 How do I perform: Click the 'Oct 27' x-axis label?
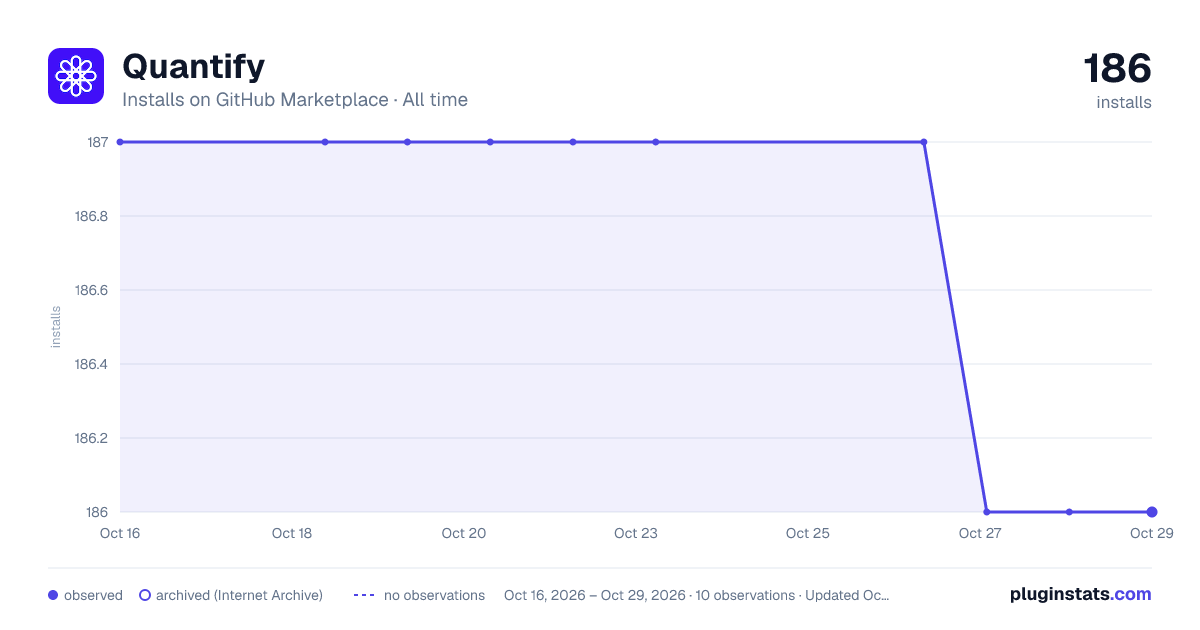click(980, 533)
